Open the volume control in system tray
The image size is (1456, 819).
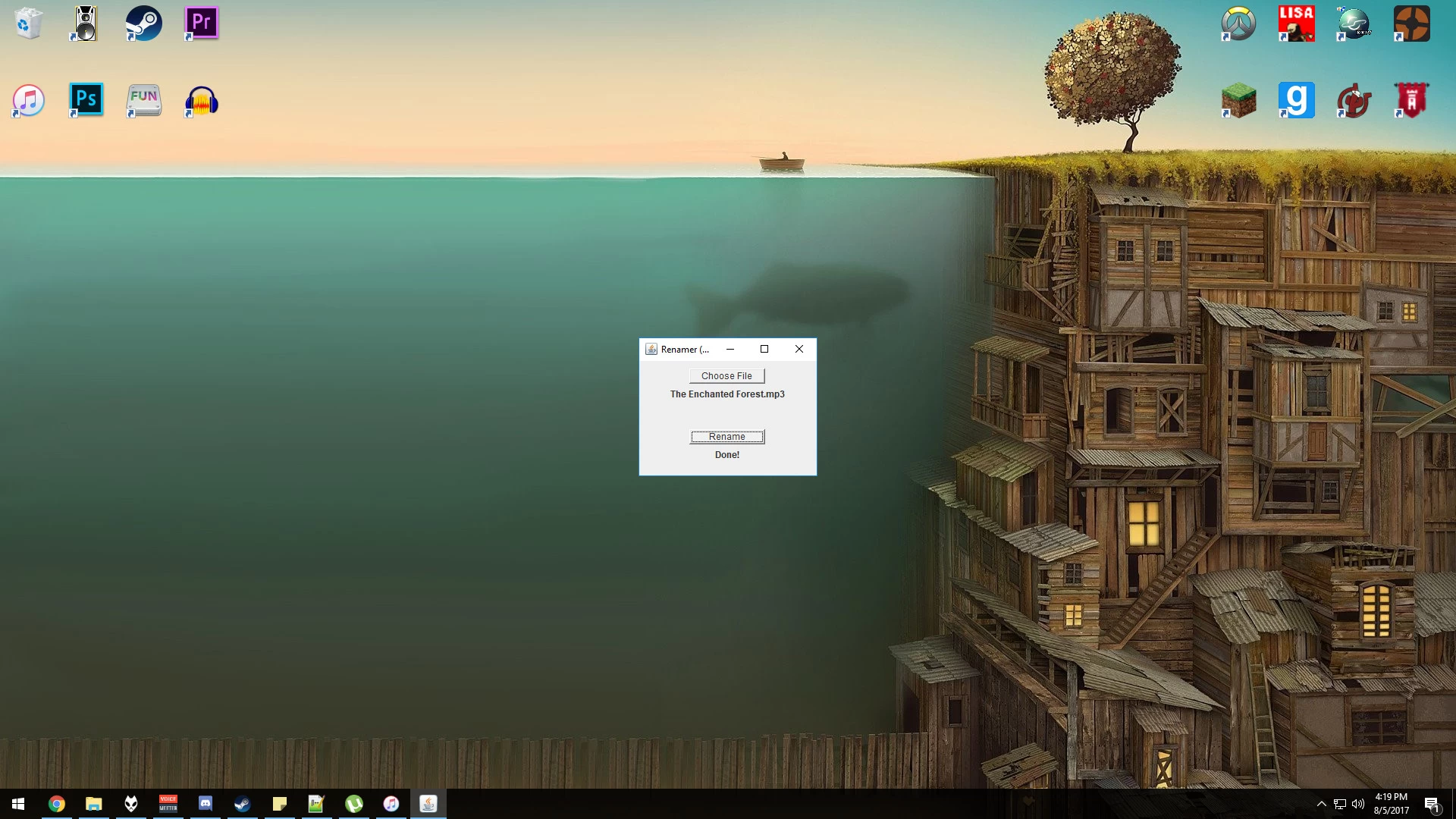[x=1358, y=804]
